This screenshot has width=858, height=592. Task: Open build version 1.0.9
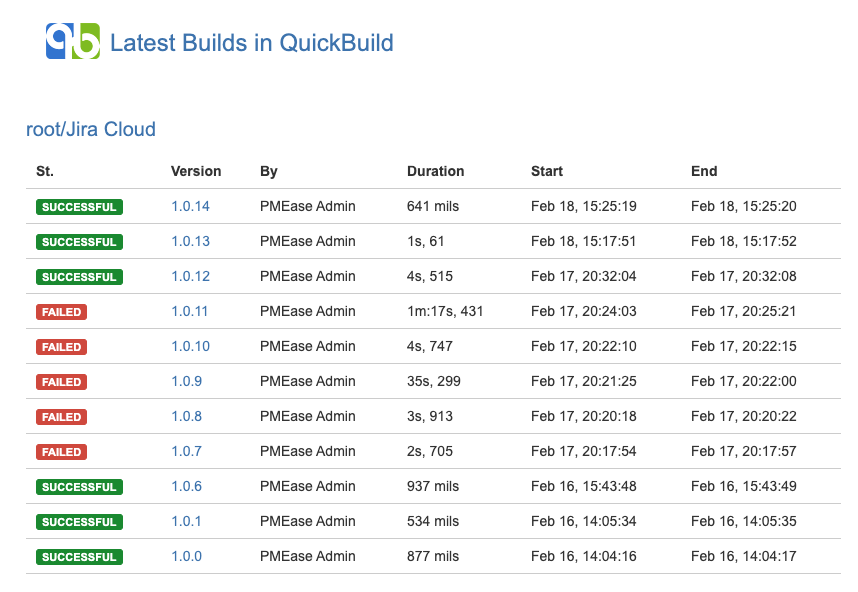(187, 381)
